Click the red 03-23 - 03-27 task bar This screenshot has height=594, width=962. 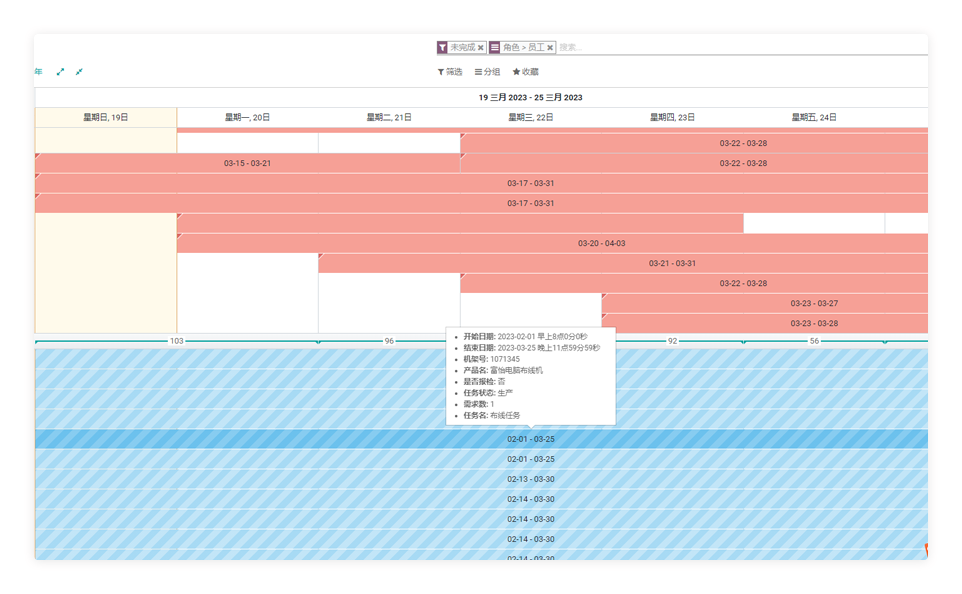pos(813,303)
